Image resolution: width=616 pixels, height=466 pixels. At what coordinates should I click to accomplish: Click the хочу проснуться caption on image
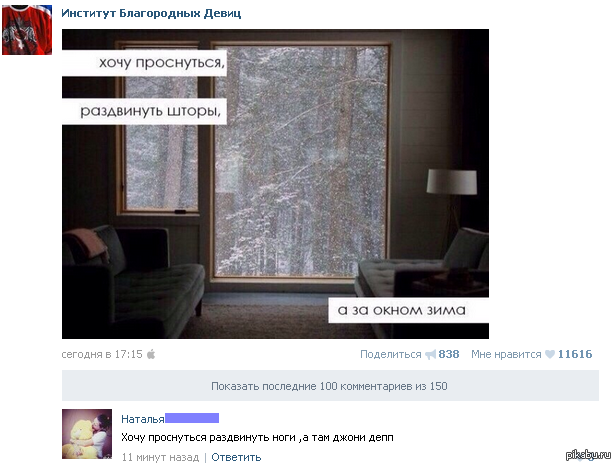[162, 62]
